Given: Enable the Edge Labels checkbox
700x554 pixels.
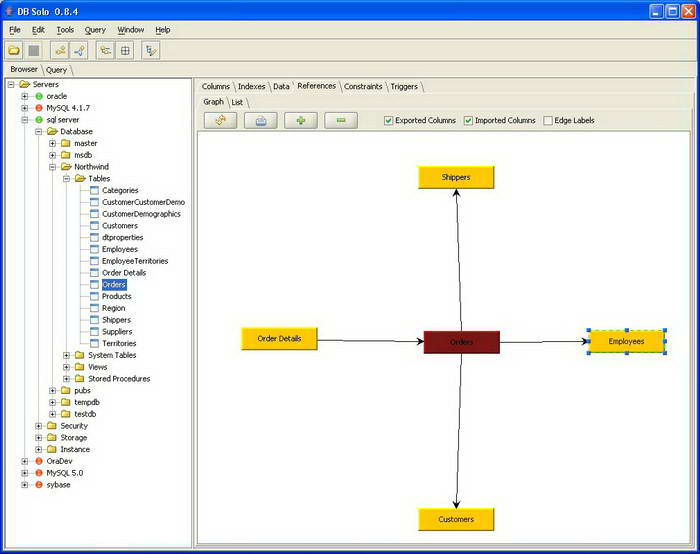Looking at the screenshot, I should (x=548, y=121).
